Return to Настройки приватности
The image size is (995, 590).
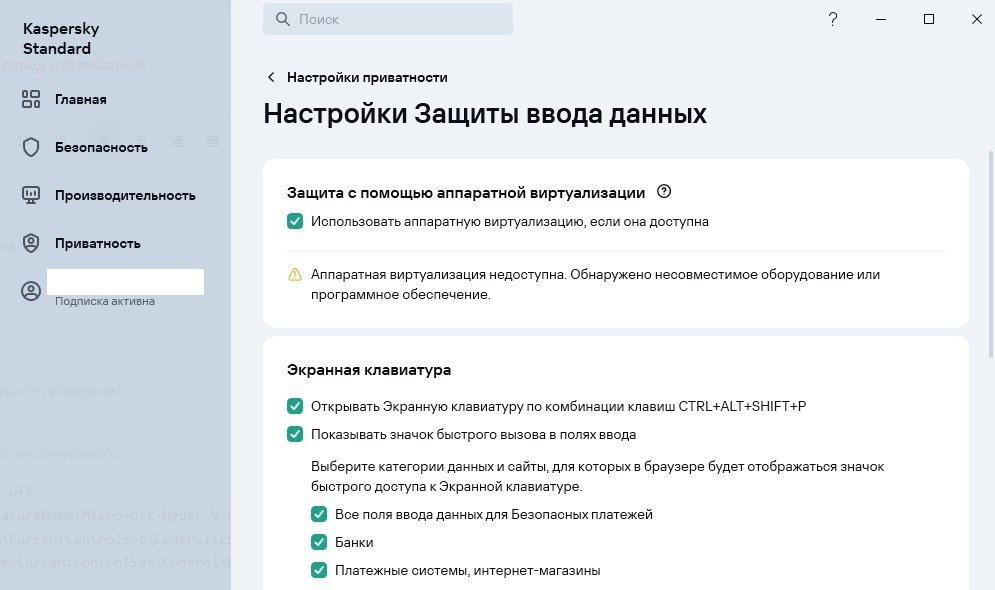tap(367, 77)
